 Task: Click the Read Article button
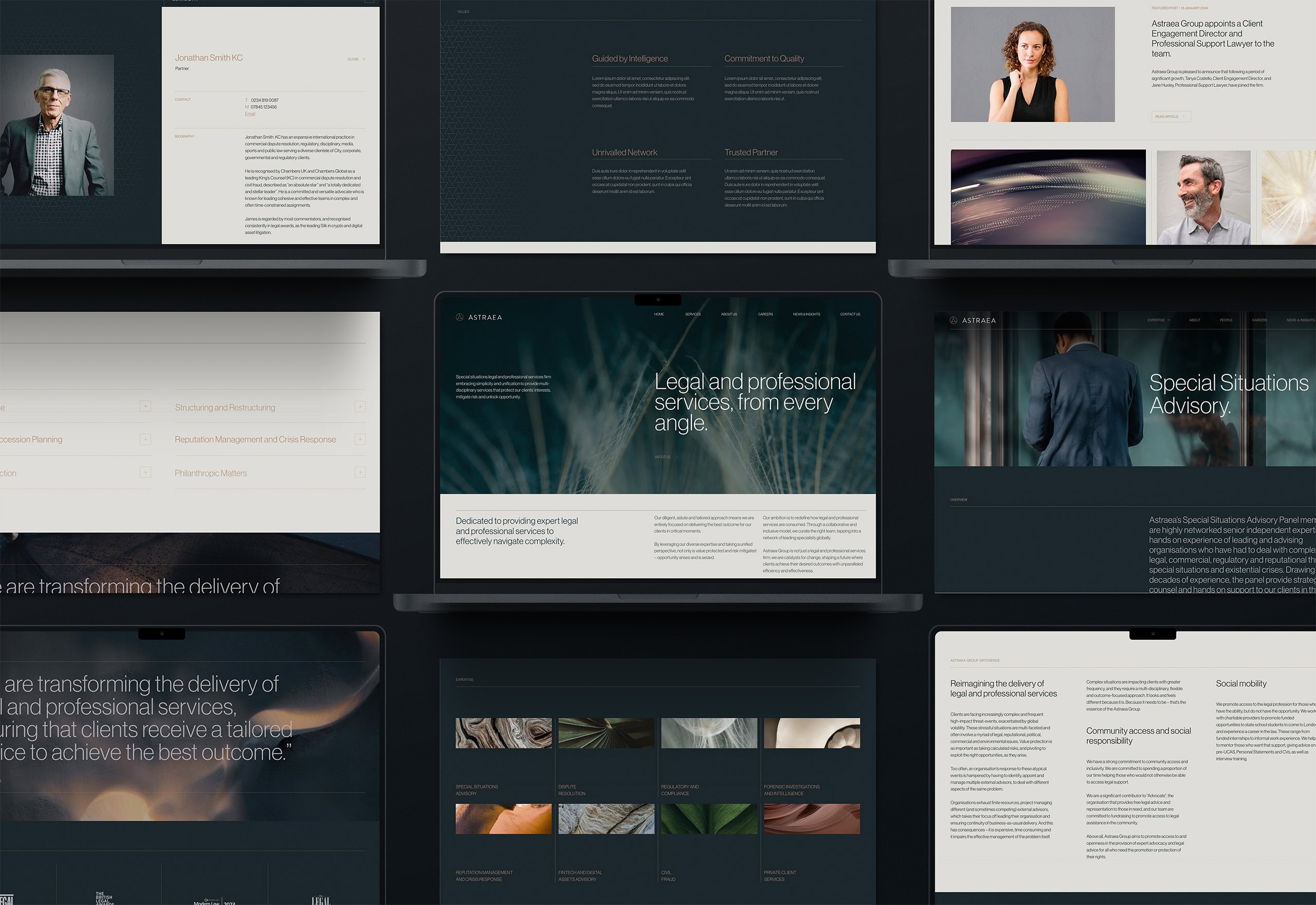pyautogui.click(x=1172, y=117)
